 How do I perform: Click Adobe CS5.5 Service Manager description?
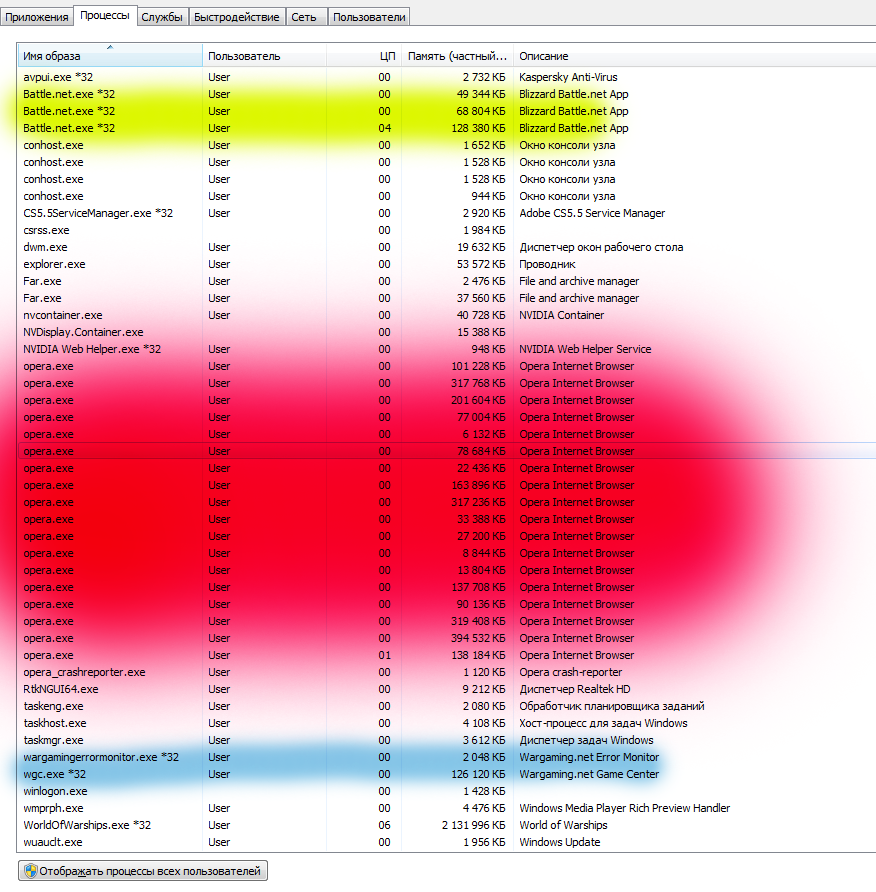pos(592,213)
